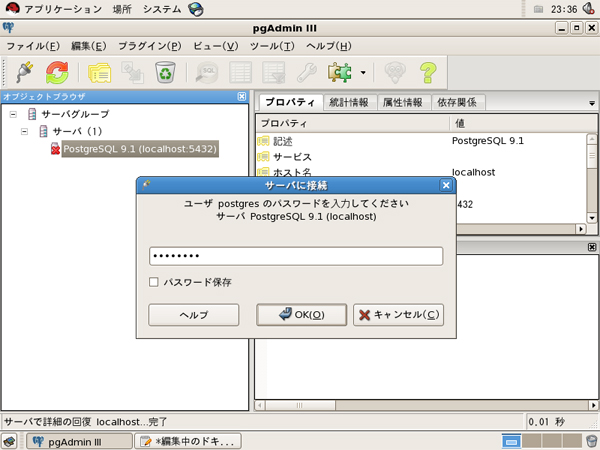The image size is (600, 450).
Task: Switch to the プロパティ tab
Action: [290, 102]
